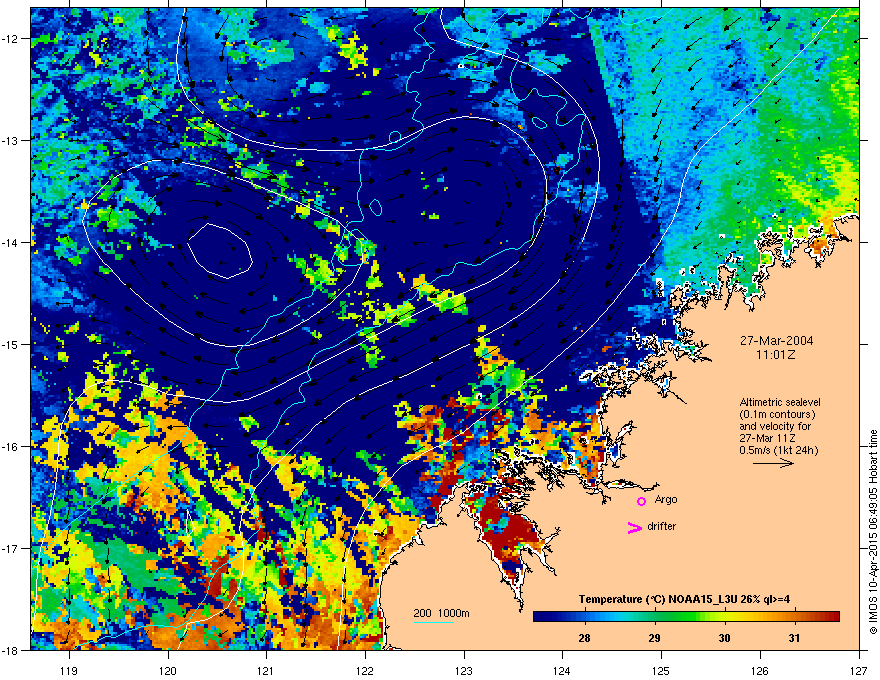Click the 'Altimetric sealevel' text line
This screenshot has width=880, height=680.
780,402
